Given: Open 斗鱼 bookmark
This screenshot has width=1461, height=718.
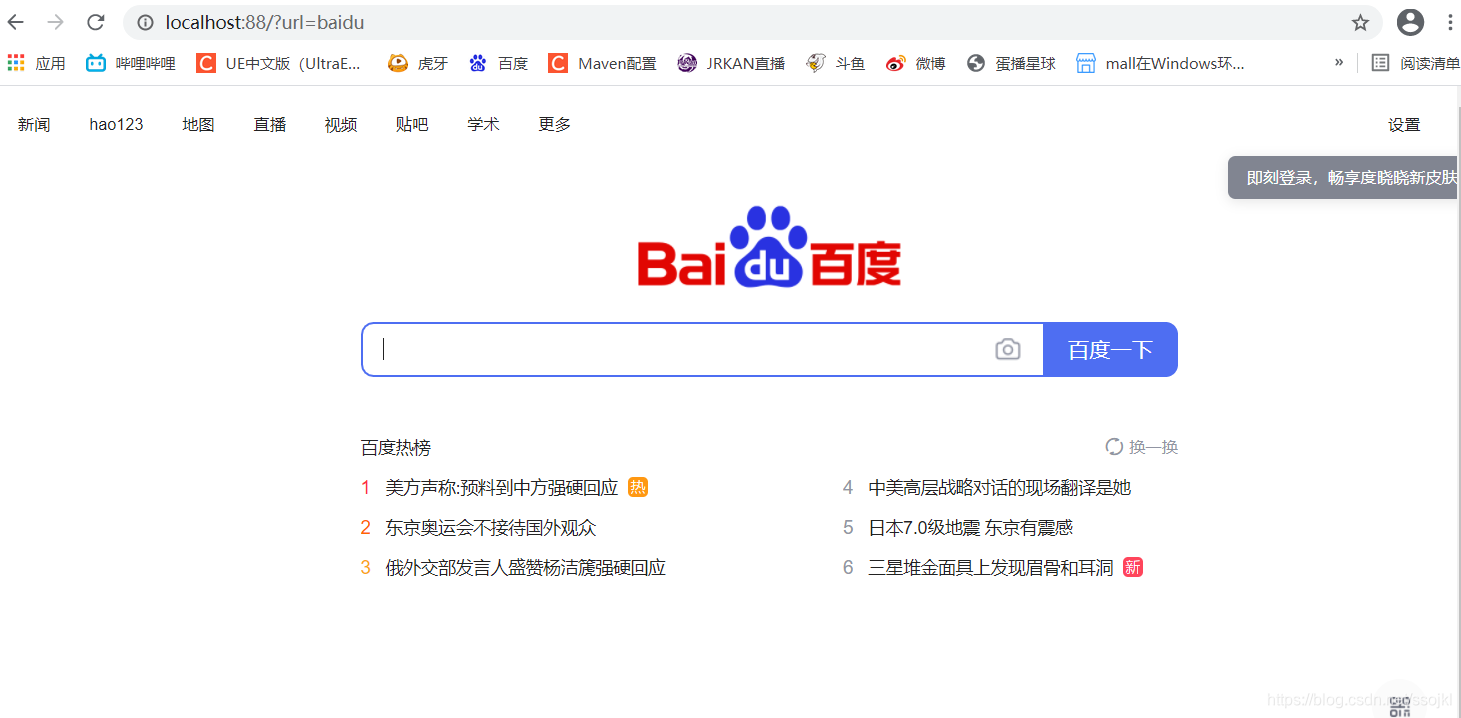Looking at the screenshot, I should 836,63.
